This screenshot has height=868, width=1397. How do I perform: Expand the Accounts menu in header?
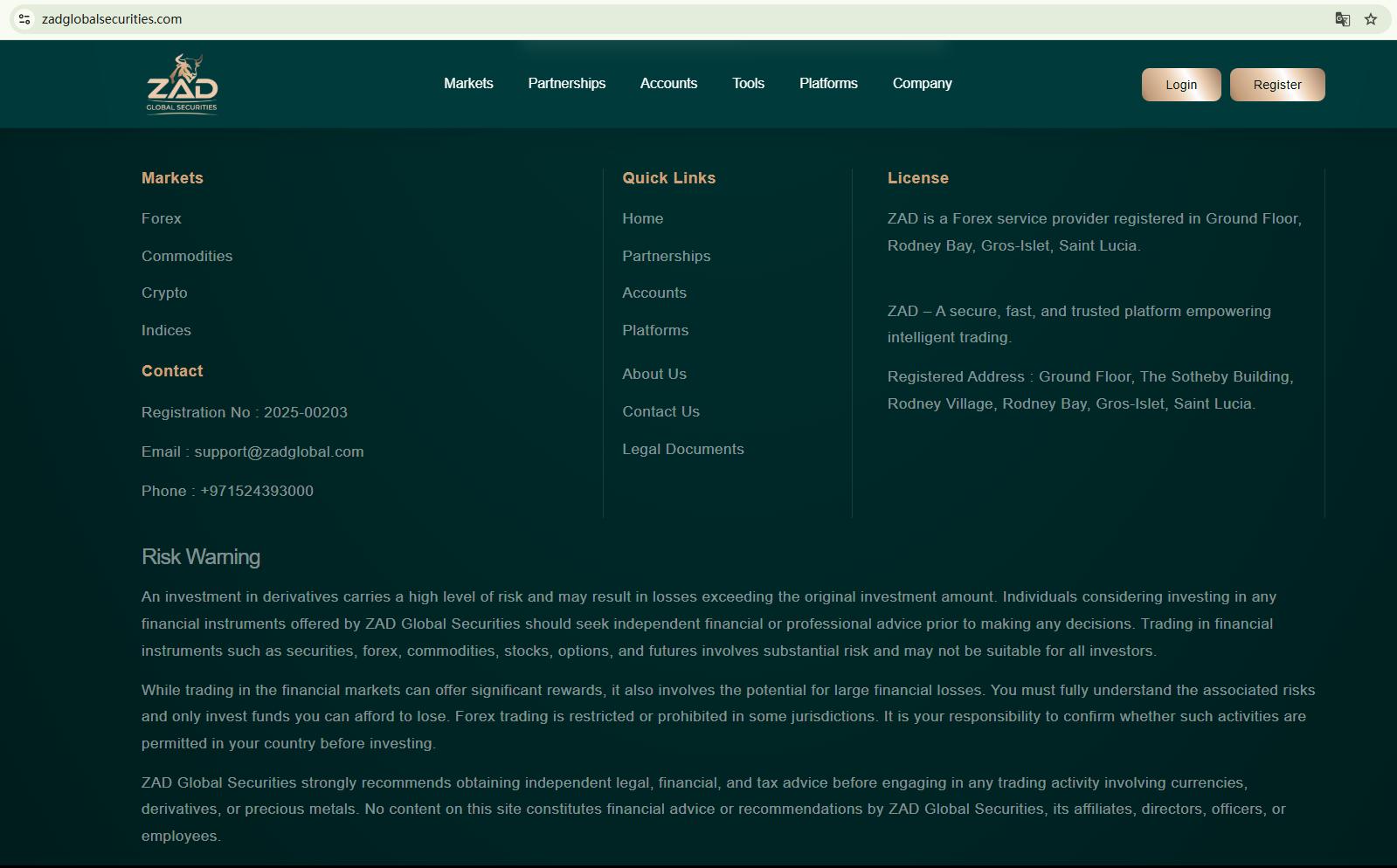click(x=668, y=84)
